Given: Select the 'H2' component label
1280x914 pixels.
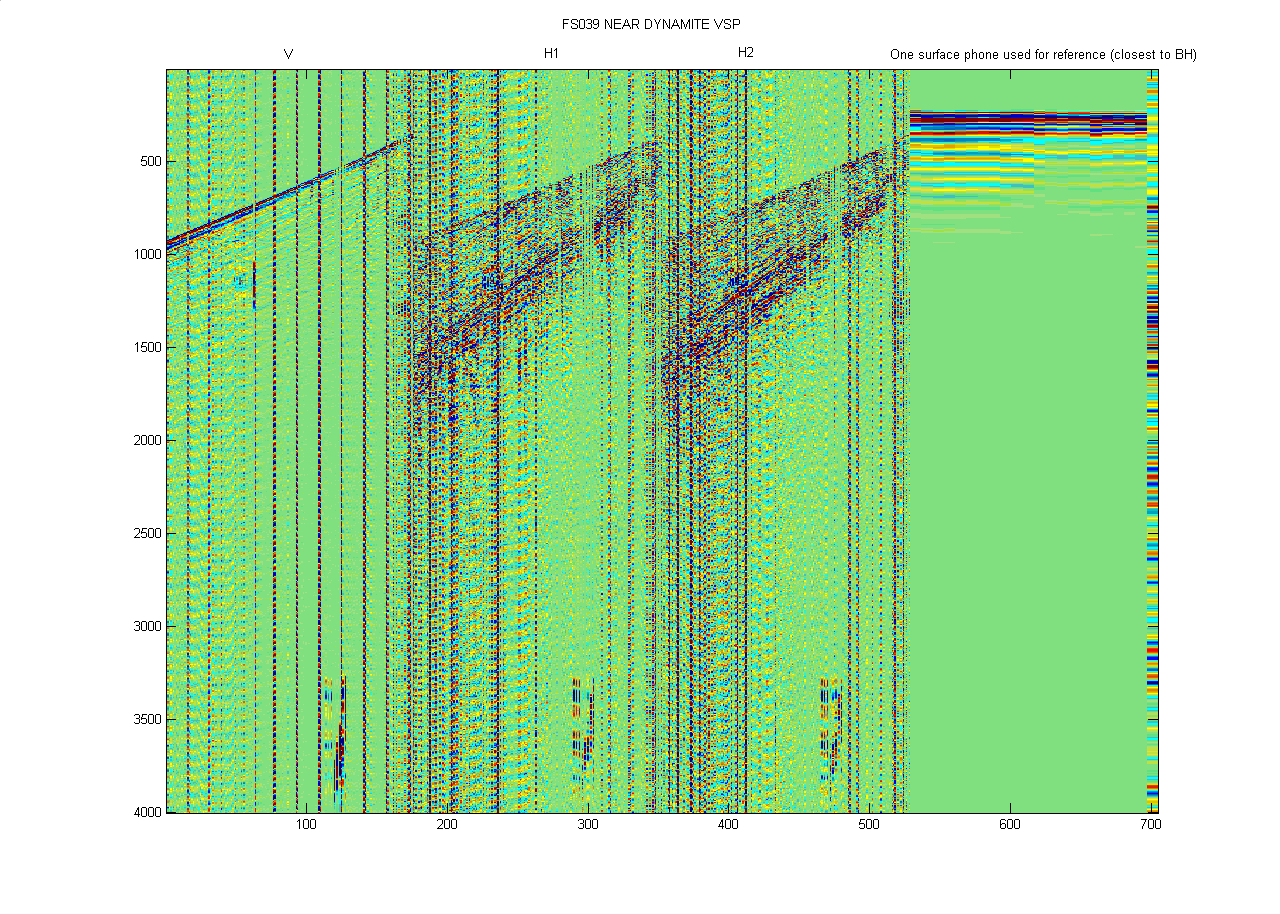Looking at the screenshot, I should pyautogui.click(x=746, y=53).
